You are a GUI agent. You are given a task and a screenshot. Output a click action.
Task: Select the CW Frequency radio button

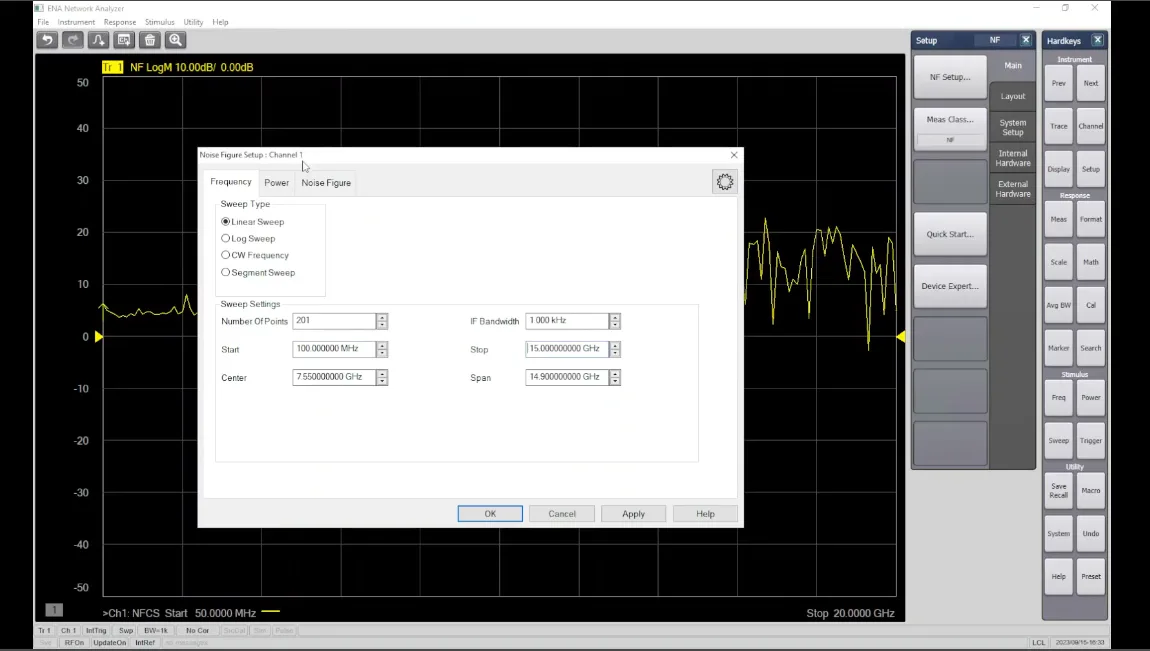[x=226, y=255]
